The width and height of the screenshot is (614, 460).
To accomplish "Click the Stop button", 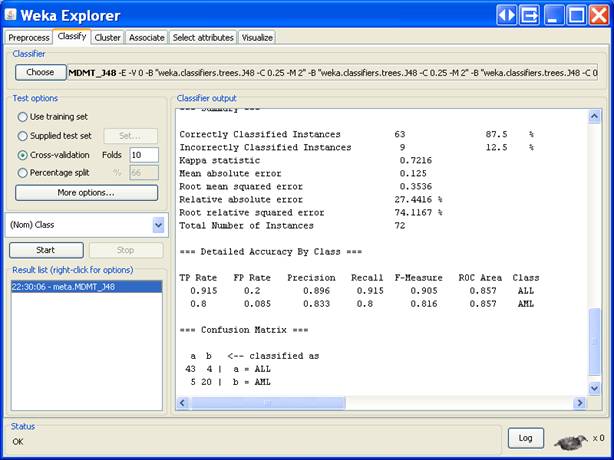I will pos(126,250).
